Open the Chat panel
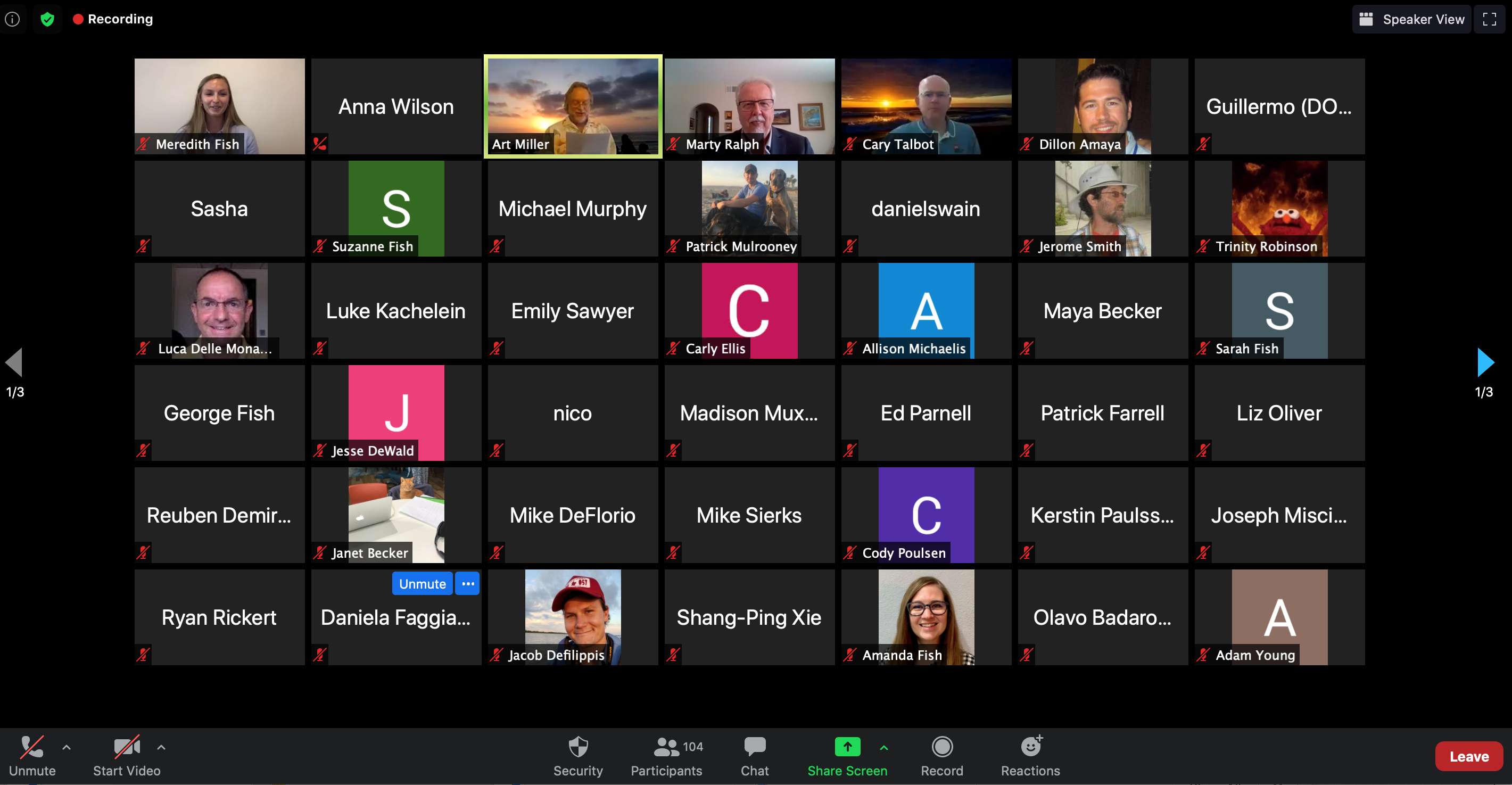 [754, 756]
